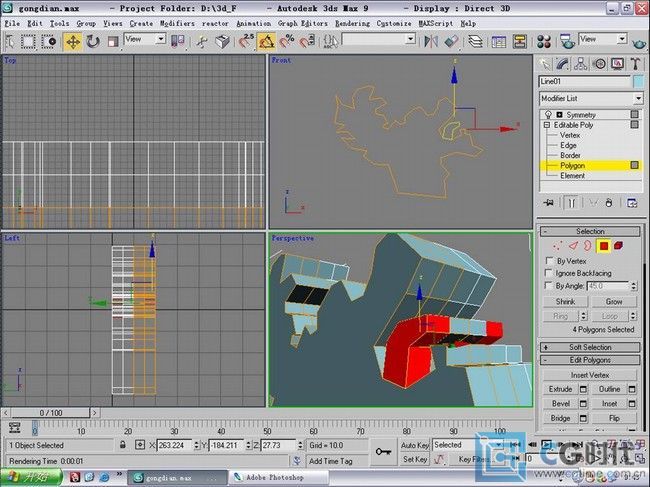Image resolution: width=650 pixels, height=487 pixels.
Task: Switch to the Display command panel
Action: [x=617, y=64]
